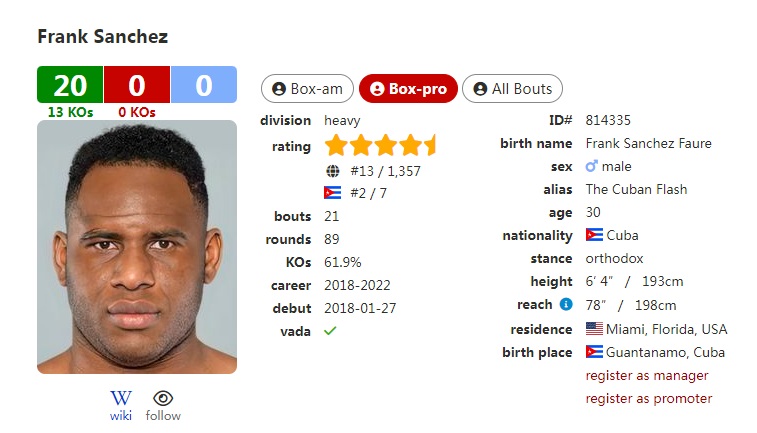Image resolution: width=757 pixels, height=433 pixels.
Task: Click the Cuba flag beside Guantanamo birth place
Action: pos(594,352)
